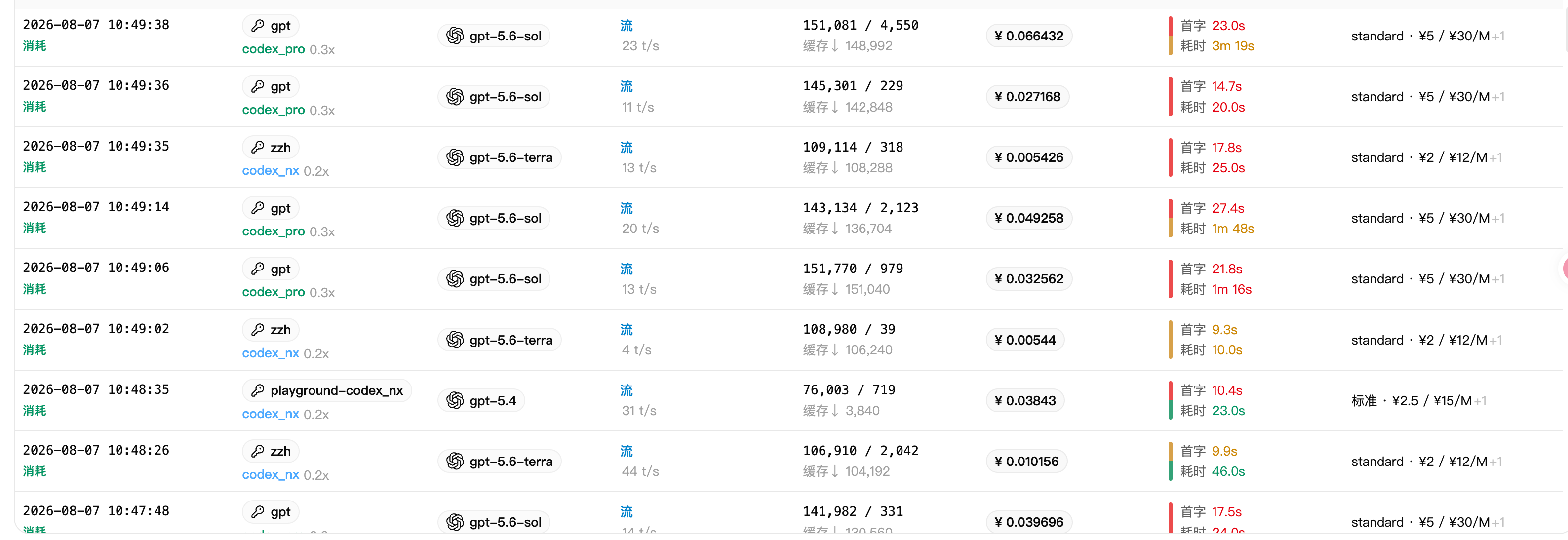Expand +1 after 标准 · ¥2.5 / ¥15/M

[1480, 401]
